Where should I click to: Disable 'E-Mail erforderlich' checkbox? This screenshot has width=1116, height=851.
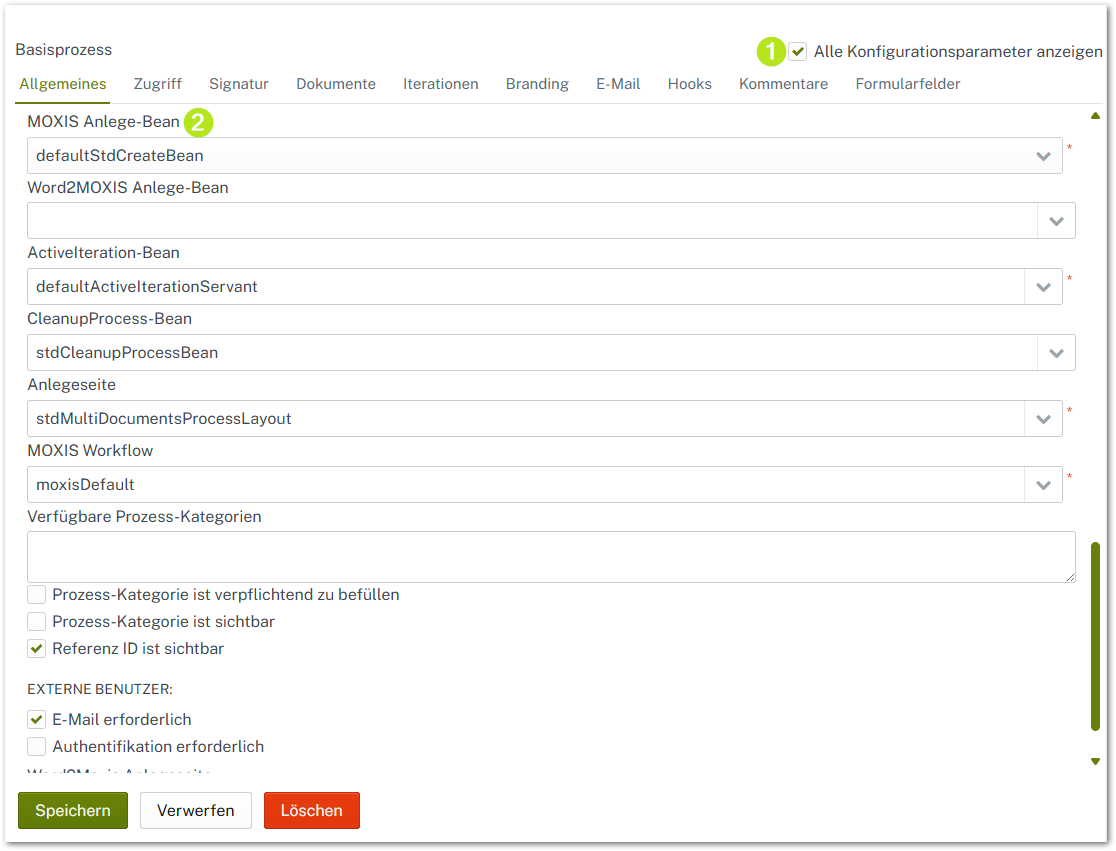pos(37,720)
